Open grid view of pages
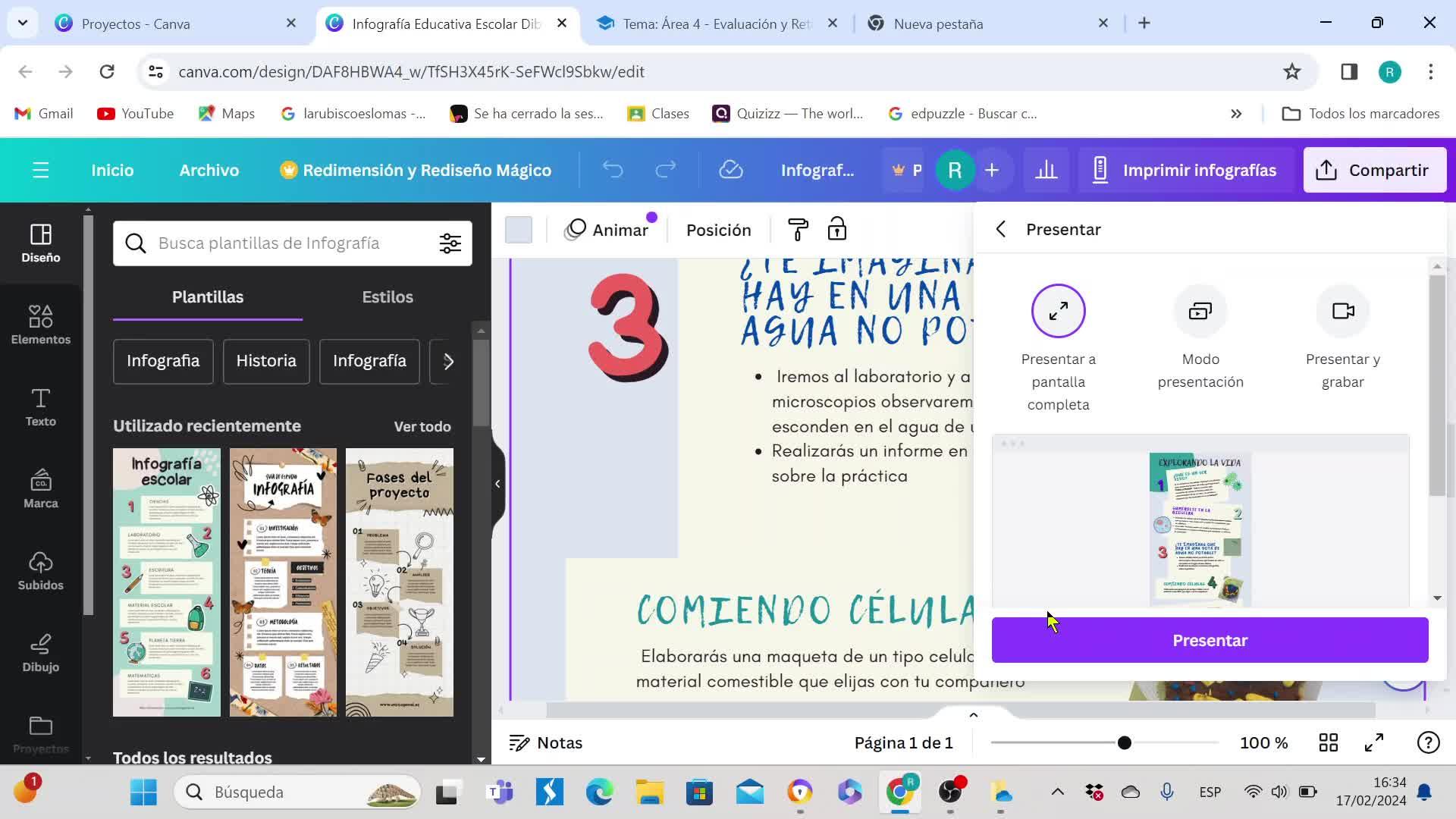The width and height of the screenshot is (1456, 819). click(x=1328, y=742)
